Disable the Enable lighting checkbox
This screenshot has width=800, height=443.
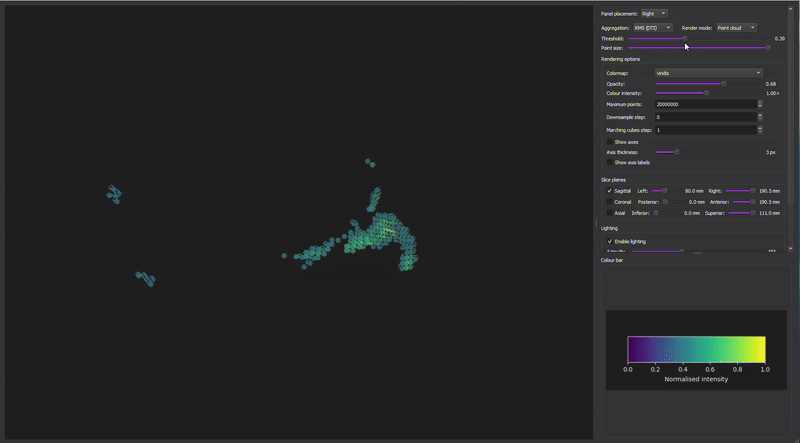(610, 241)
